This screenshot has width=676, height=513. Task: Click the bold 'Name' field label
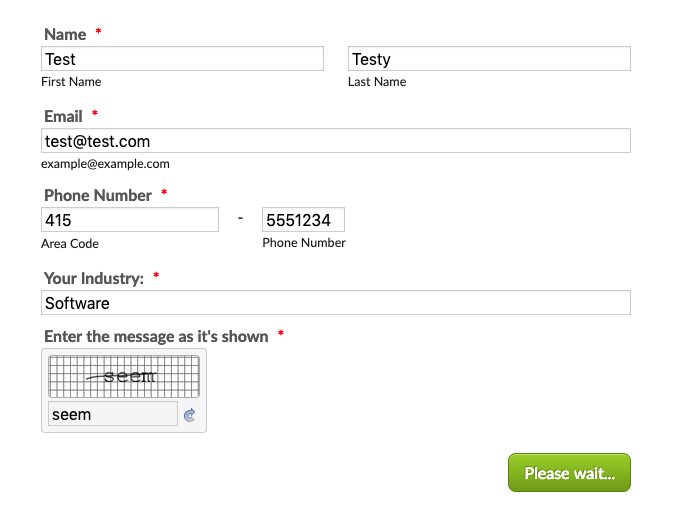click(x=65, y=34)
